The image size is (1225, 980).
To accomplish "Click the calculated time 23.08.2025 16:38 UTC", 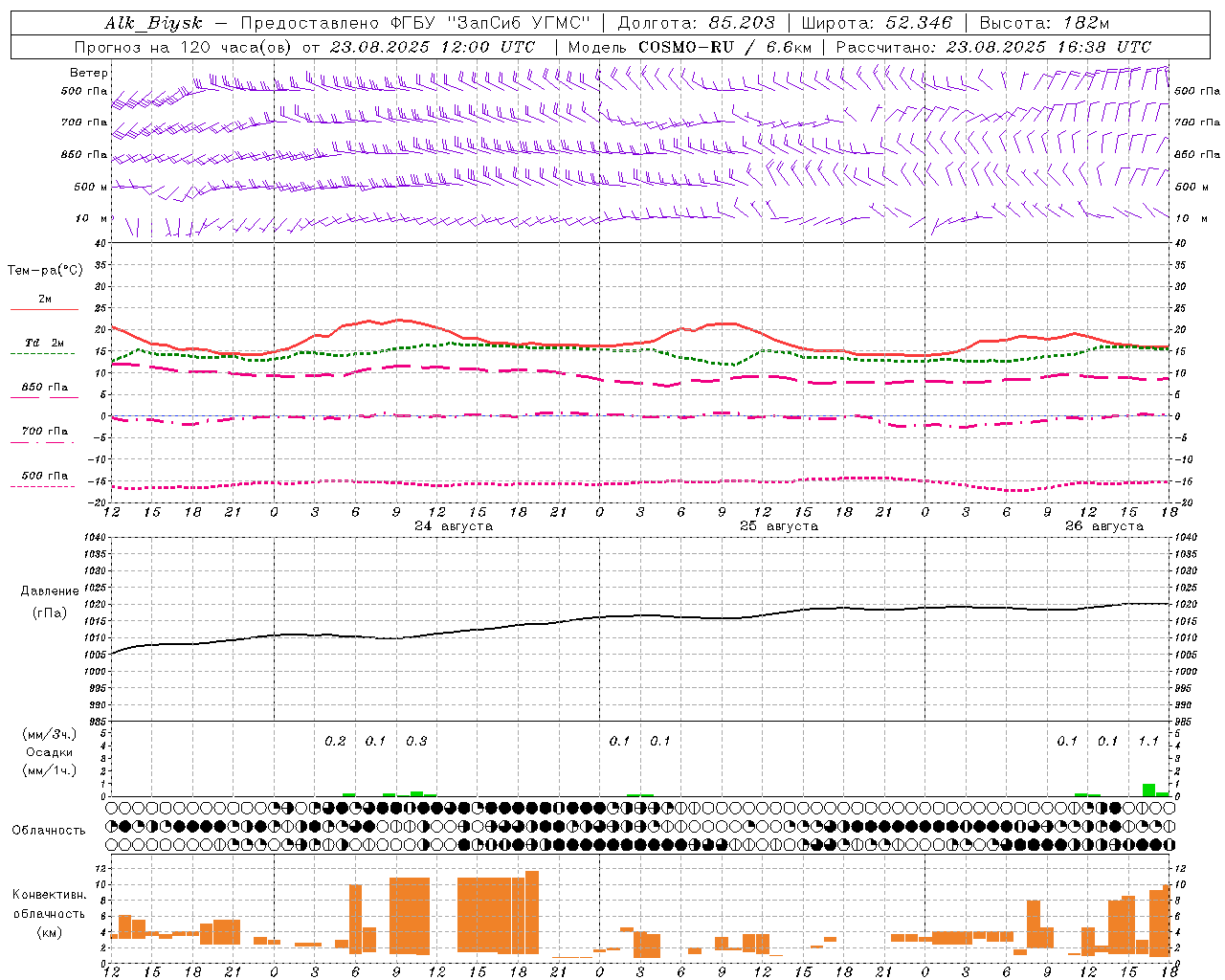I will point(1049,47).
